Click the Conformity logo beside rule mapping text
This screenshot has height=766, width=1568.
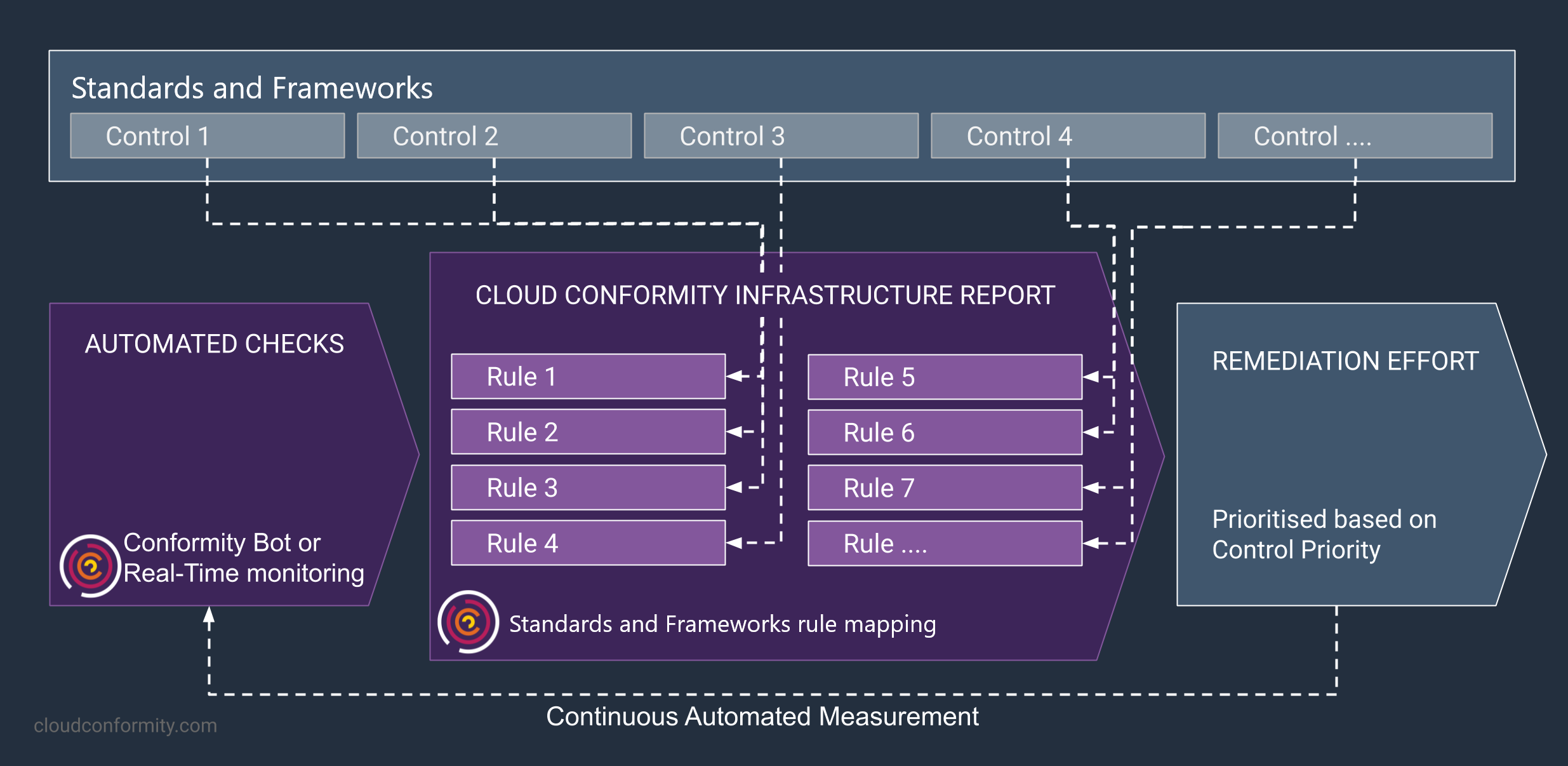point(468,622)
